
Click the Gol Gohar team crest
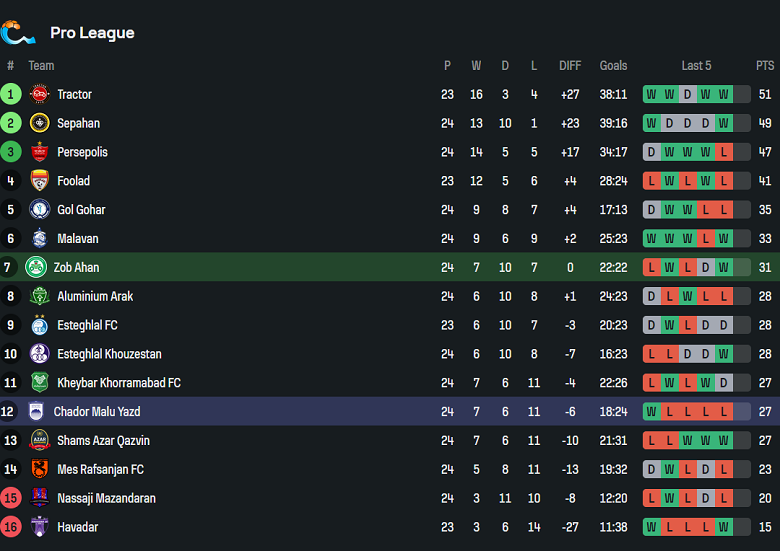40,210
